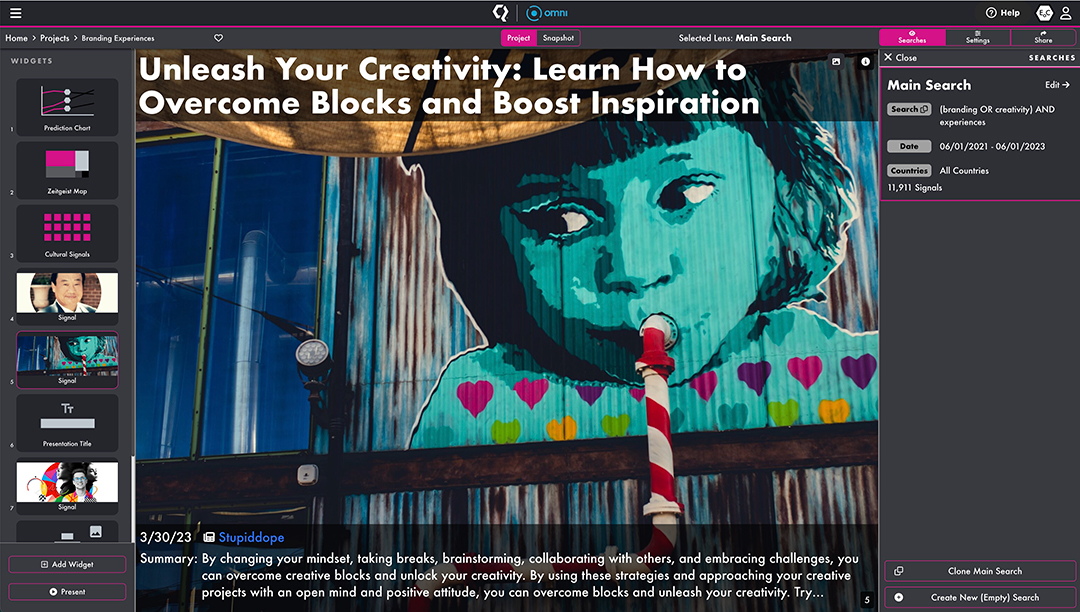1080x612 pixels.
Task: Switch to Snapshot view toggle
Action: [x=558, y=38]
